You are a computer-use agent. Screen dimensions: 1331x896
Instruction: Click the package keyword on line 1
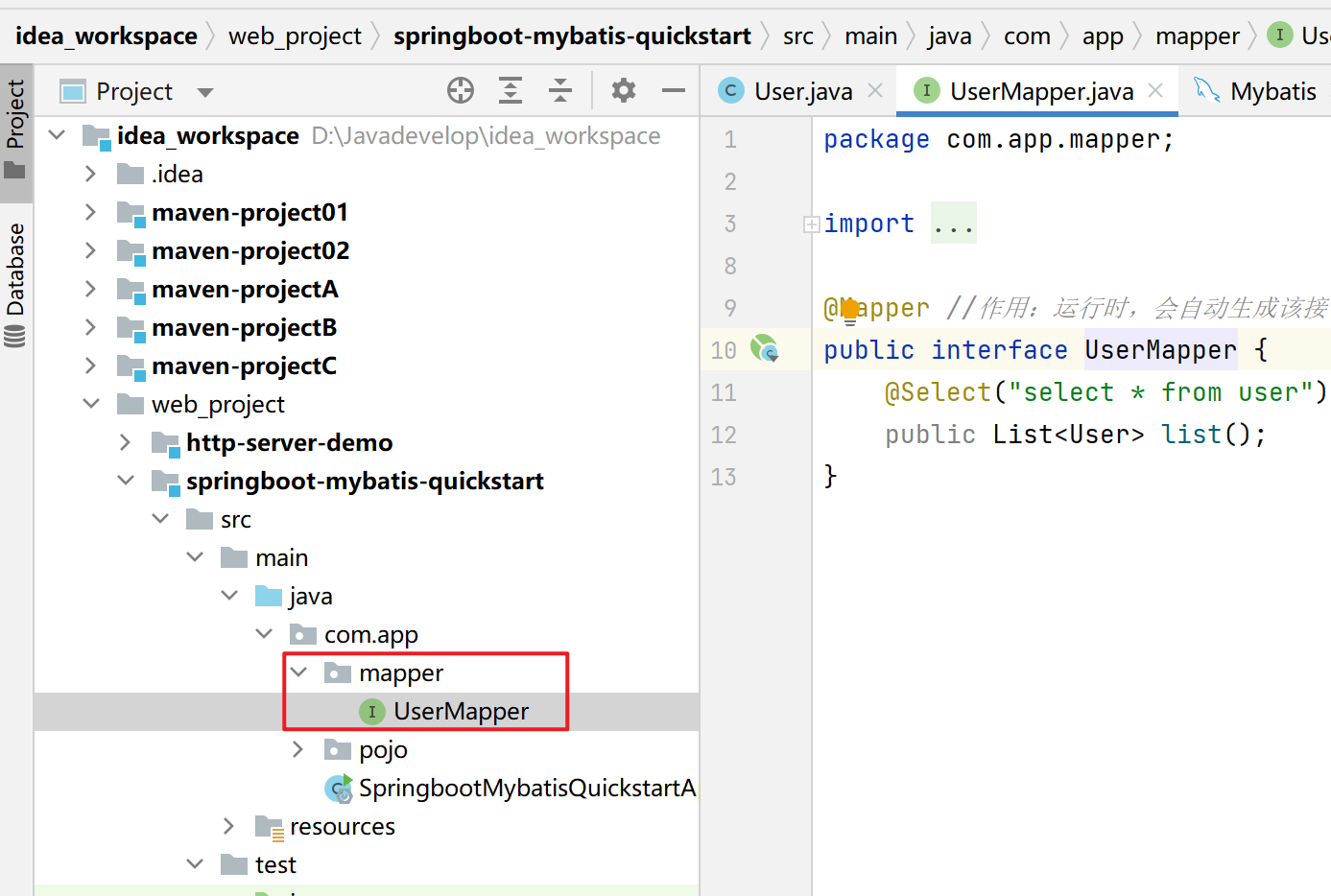click(876, 139)
